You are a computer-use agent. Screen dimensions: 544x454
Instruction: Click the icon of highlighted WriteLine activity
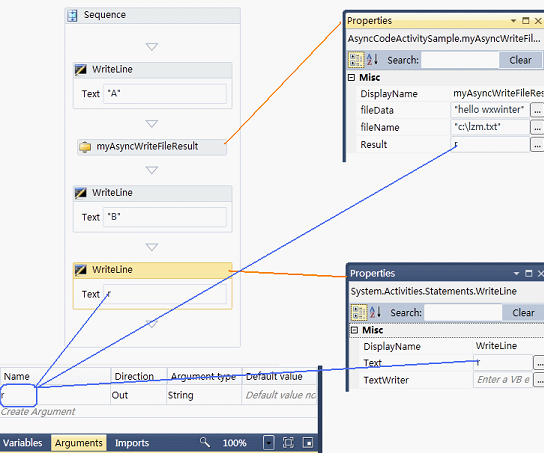[81, 270]
